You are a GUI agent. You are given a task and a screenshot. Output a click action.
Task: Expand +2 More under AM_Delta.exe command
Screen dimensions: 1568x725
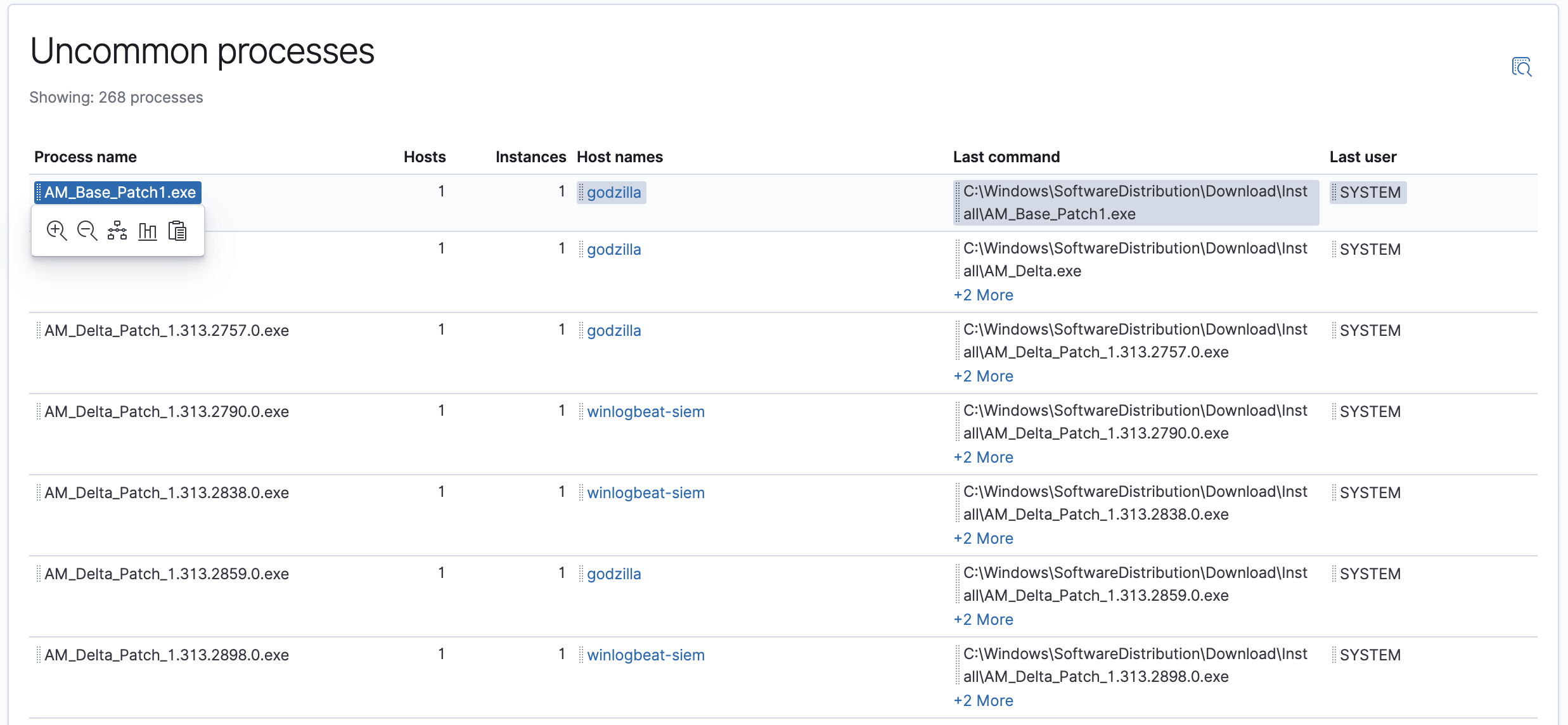[983, 295]
